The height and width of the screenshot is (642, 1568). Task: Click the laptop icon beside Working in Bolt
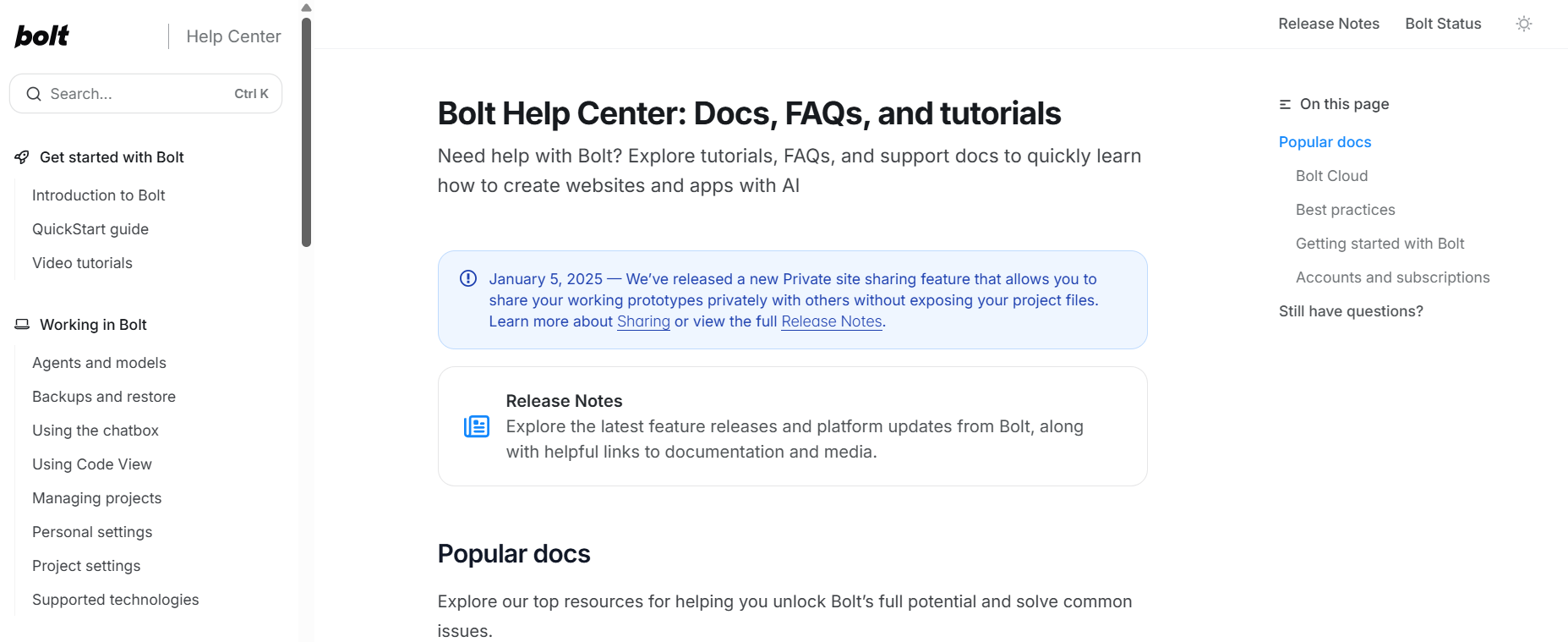tap(22, 325)
